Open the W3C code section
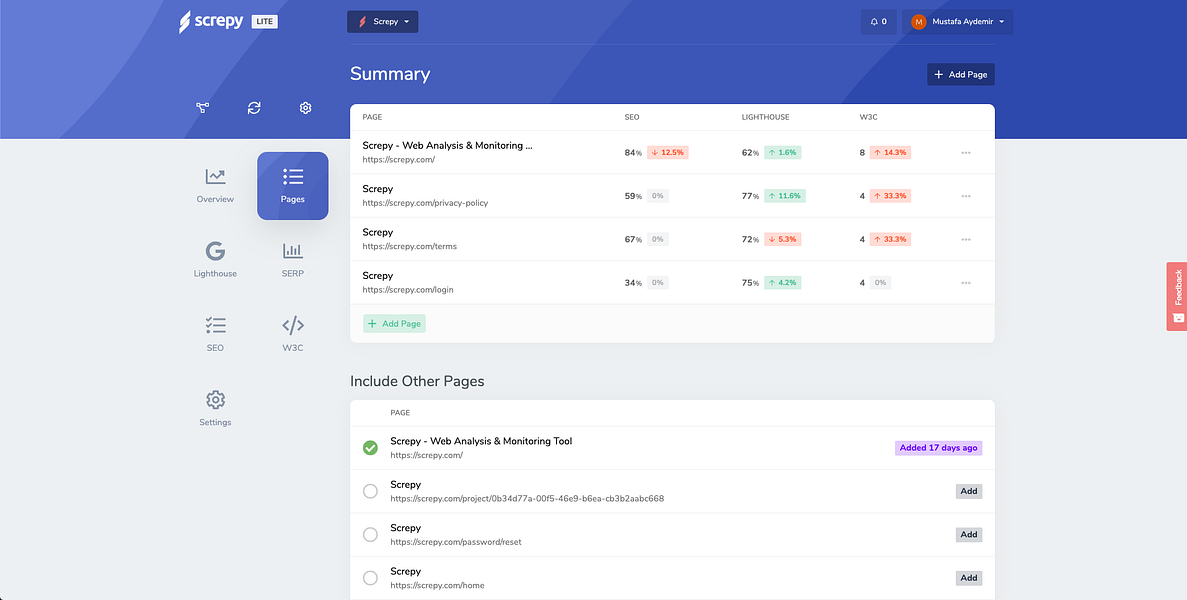 [x=293, y=334]
